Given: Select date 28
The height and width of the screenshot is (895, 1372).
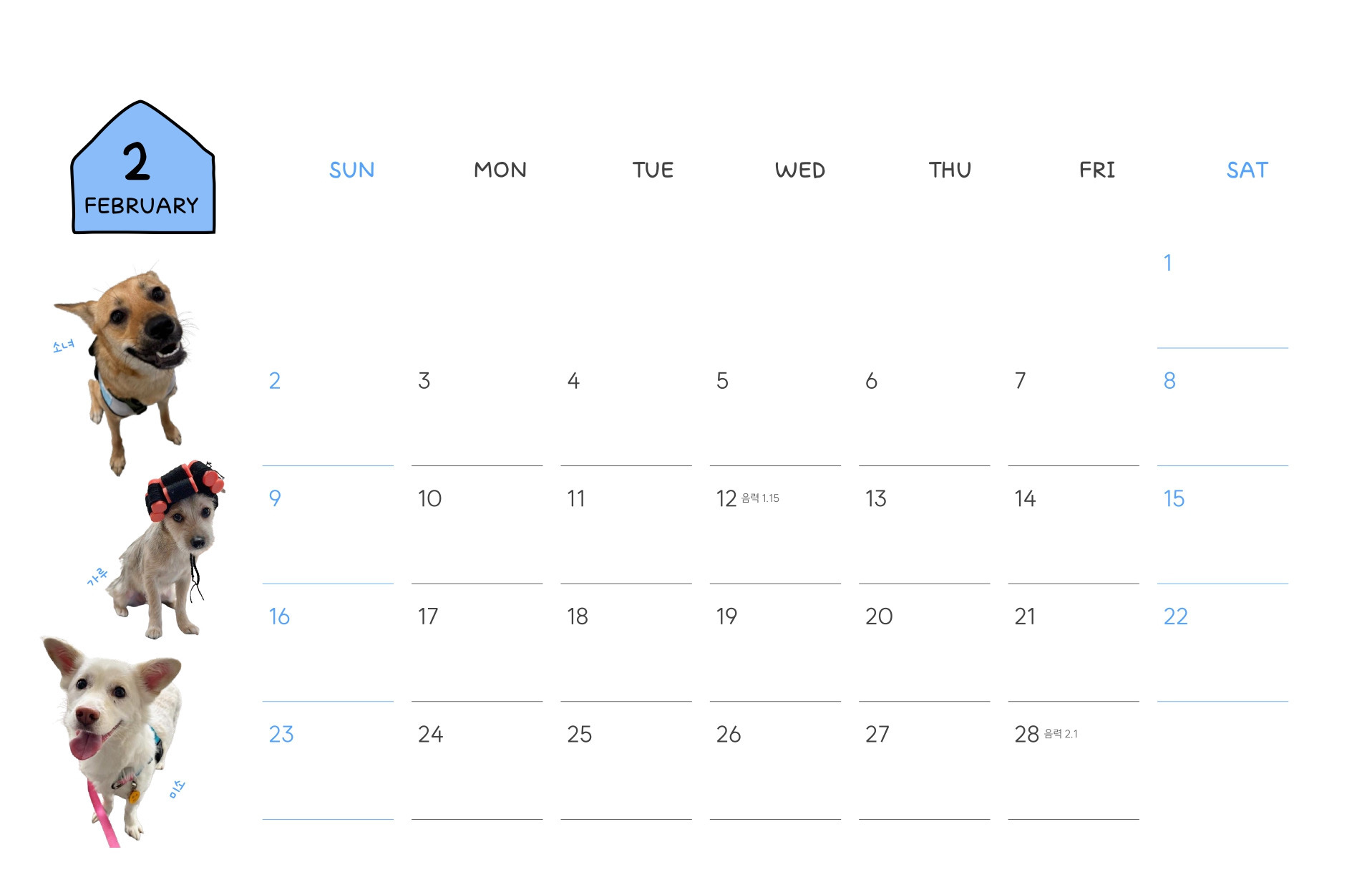Looking at the screenshot, I should point(1026,734).
